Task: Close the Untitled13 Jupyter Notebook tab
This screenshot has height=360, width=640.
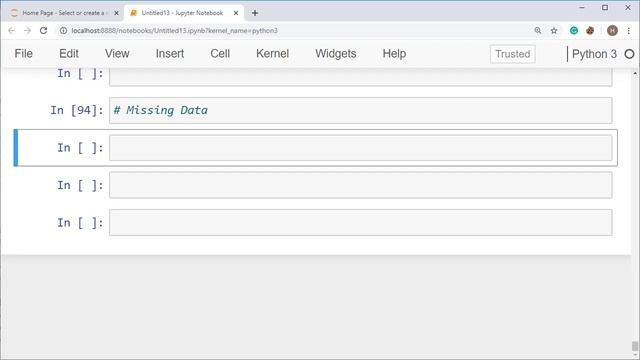Action: pos(236,13)
